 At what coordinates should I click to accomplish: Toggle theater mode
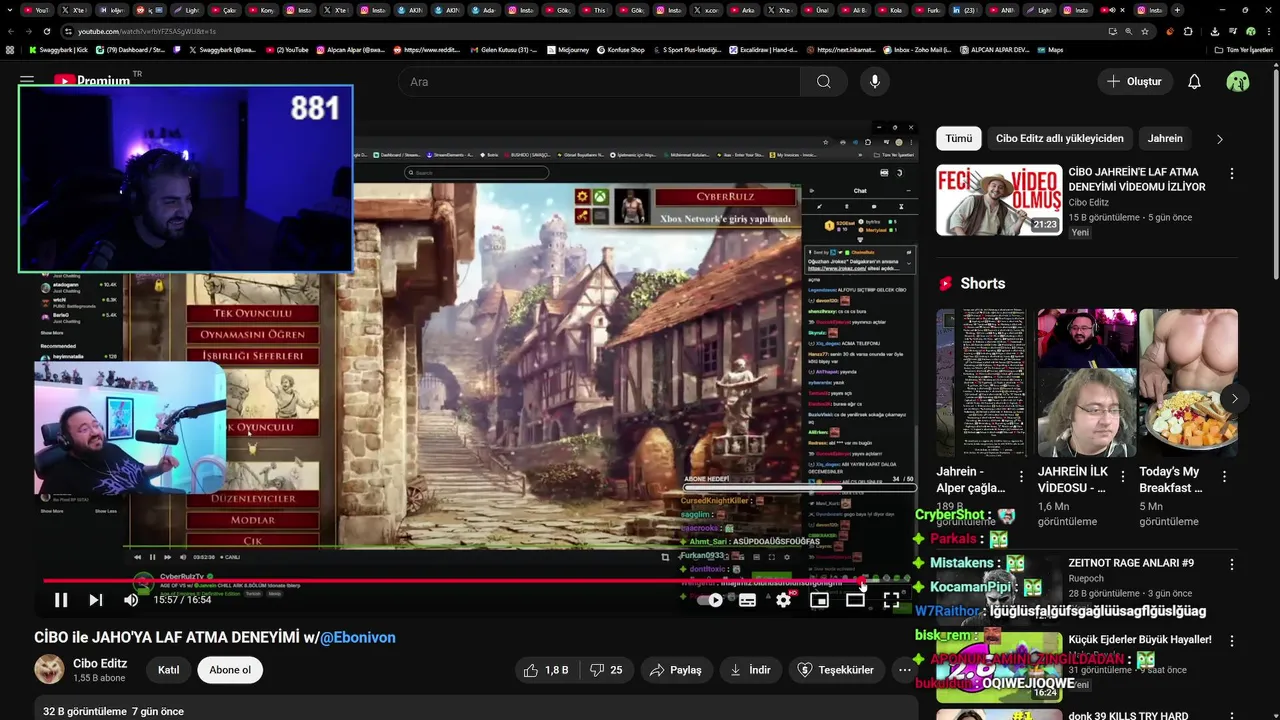tap(855, 600)
